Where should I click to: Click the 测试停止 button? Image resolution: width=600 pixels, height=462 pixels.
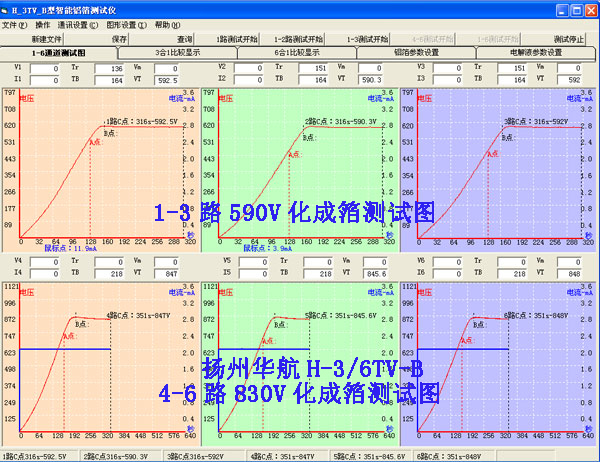click(x=553, y=39)
